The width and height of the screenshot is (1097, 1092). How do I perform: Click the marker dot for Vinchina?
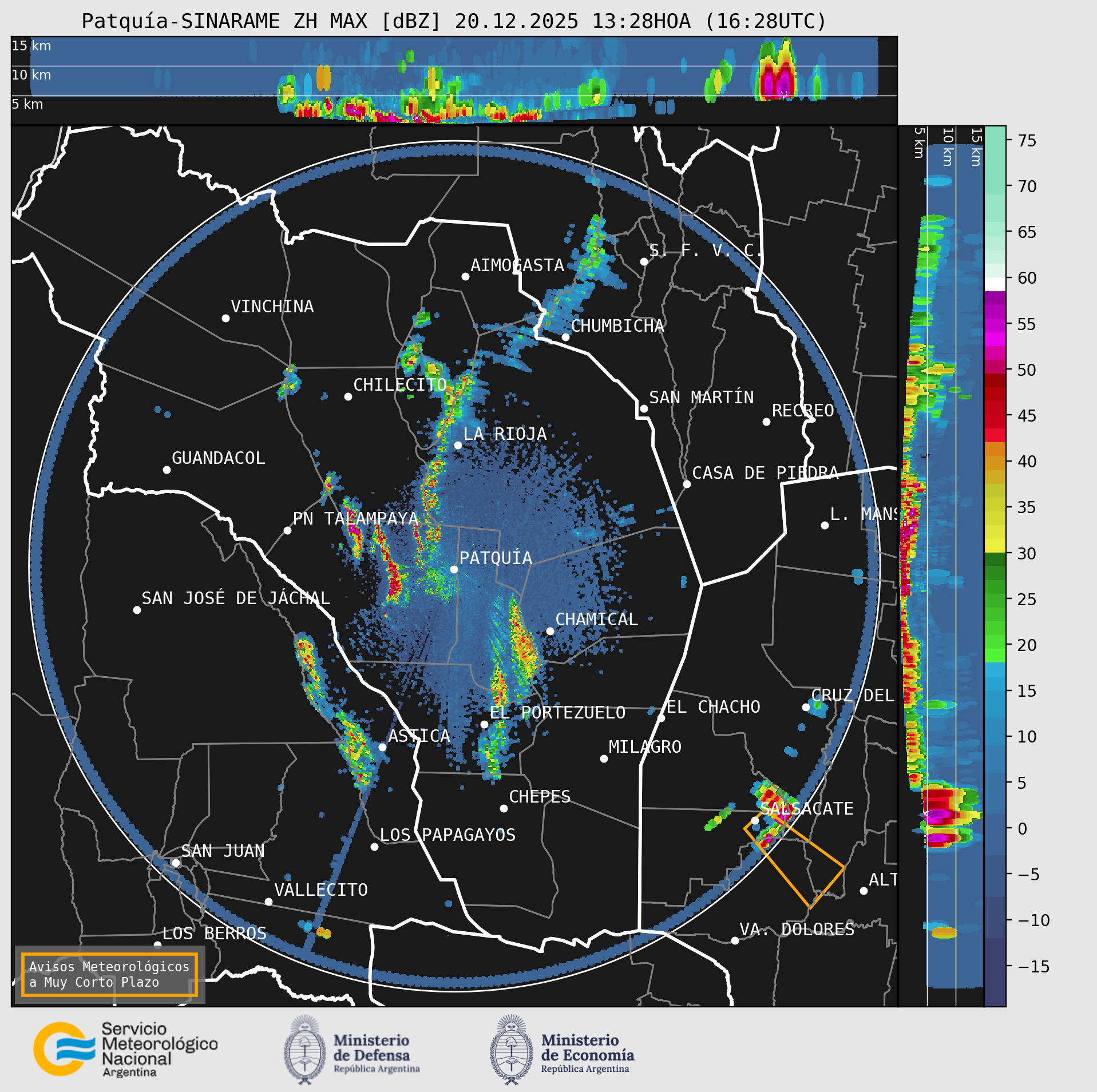[225, 318]
